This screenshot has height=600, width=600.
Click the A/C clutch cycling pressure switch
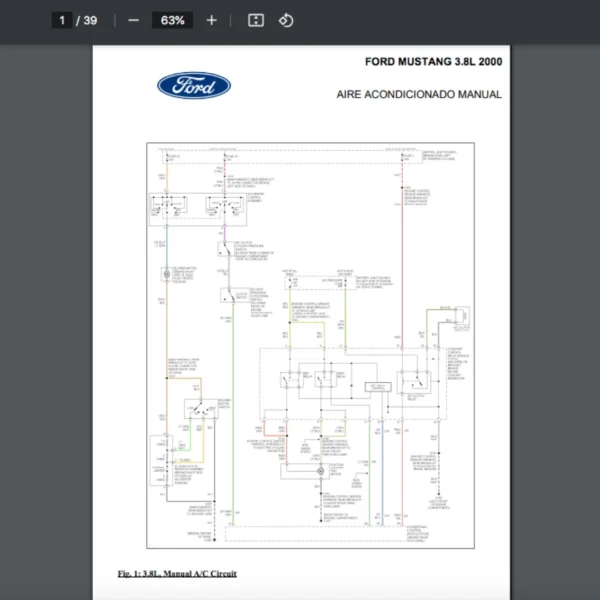point(224,249)
